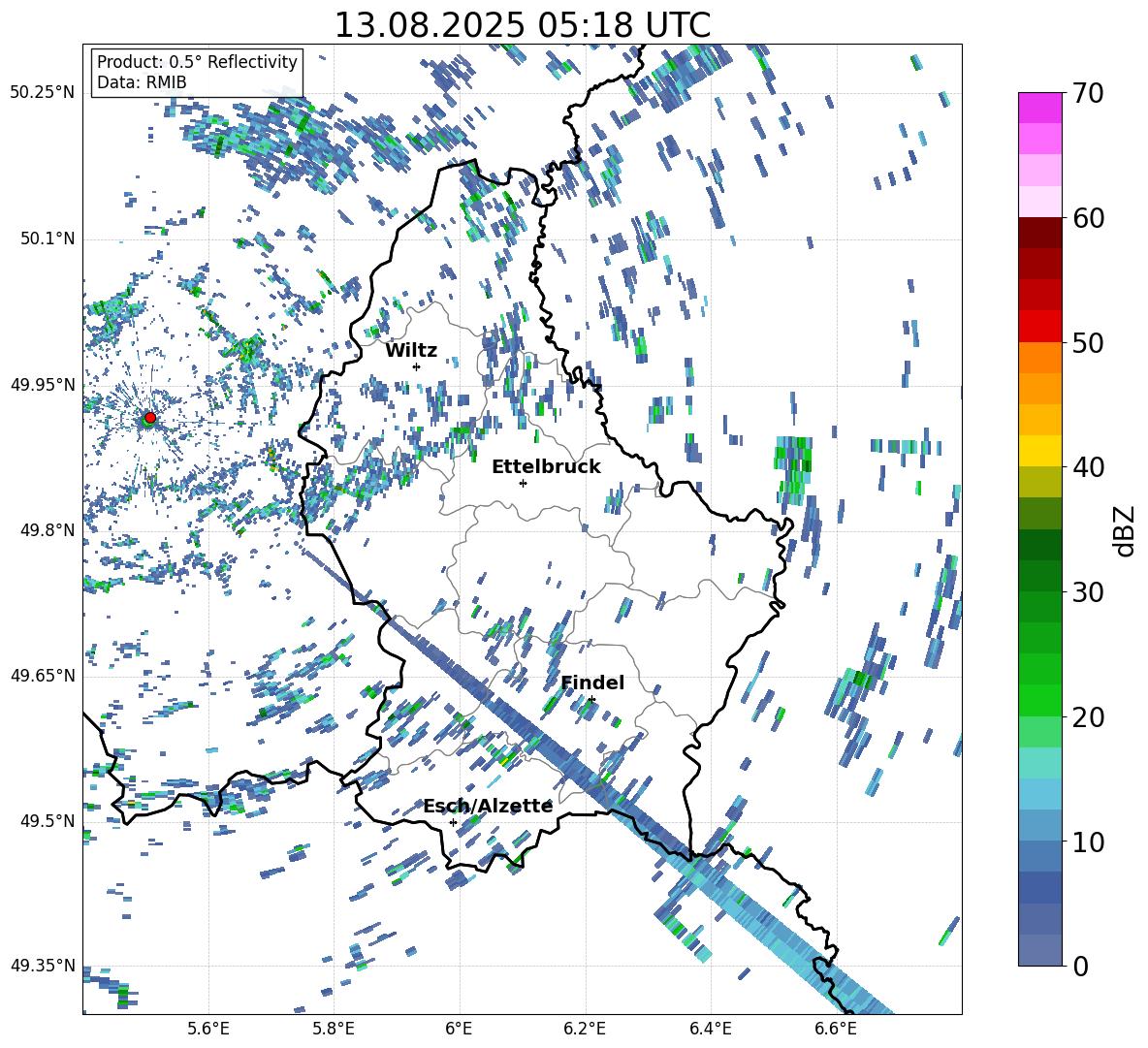Click the 'Product: 0.5° Reflectivity' text
This screenshot has height=1048, width=1148.
(x=197, y=61)
